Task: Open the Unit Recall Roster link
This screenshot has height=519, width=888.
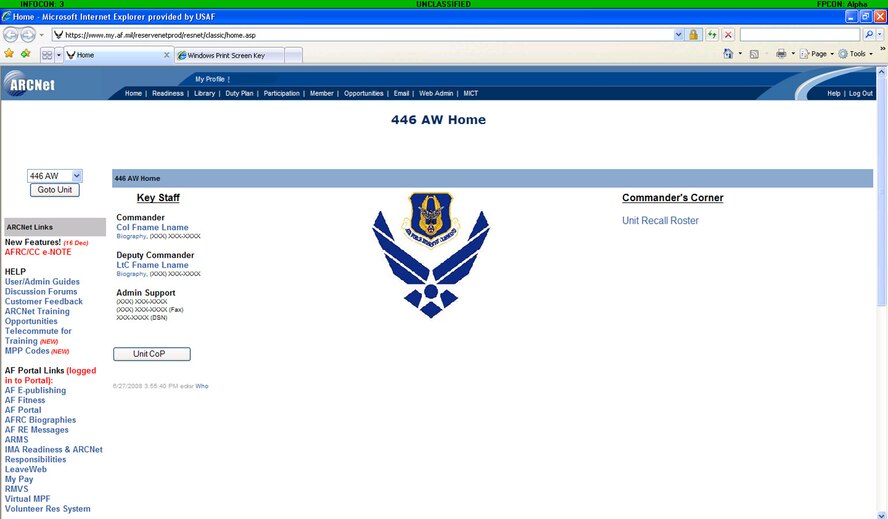Action: click(660, 221)
